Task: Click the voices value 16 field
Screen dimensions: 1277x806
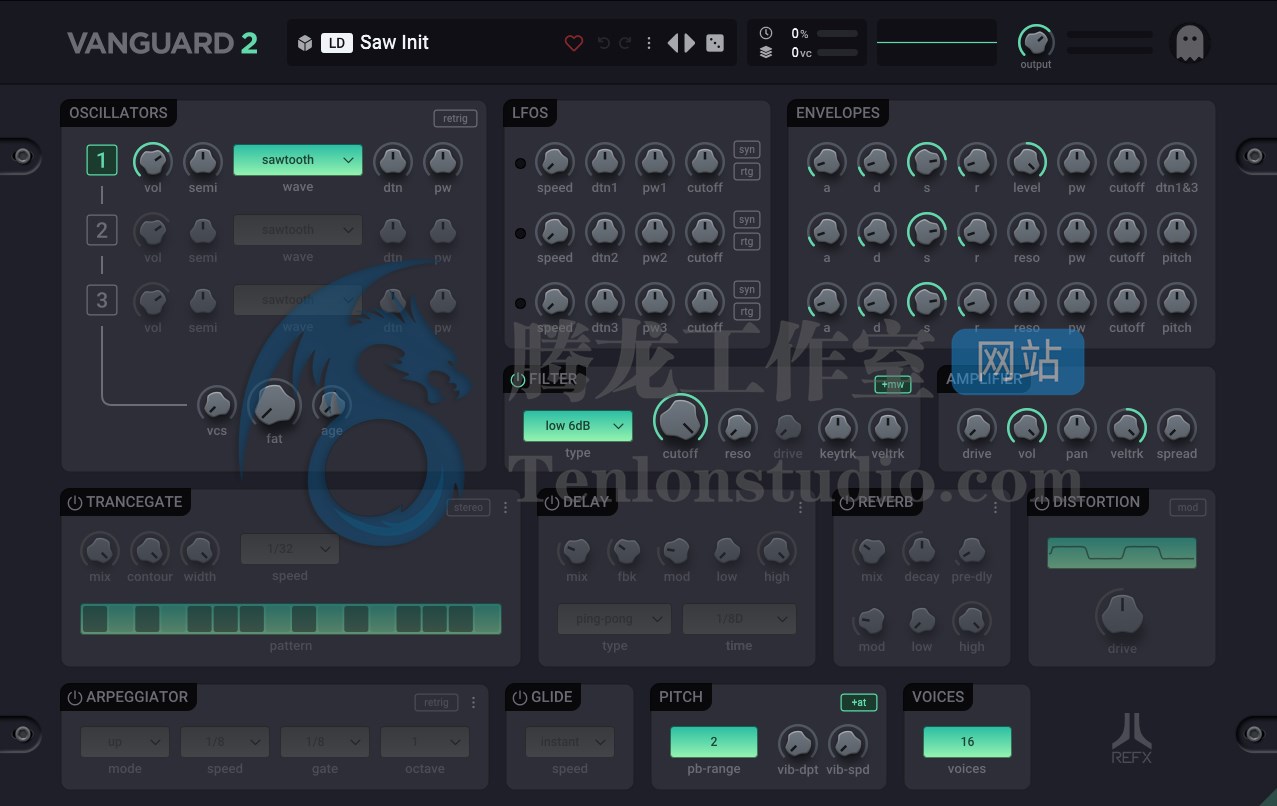Action: click(x=967, y=742)
